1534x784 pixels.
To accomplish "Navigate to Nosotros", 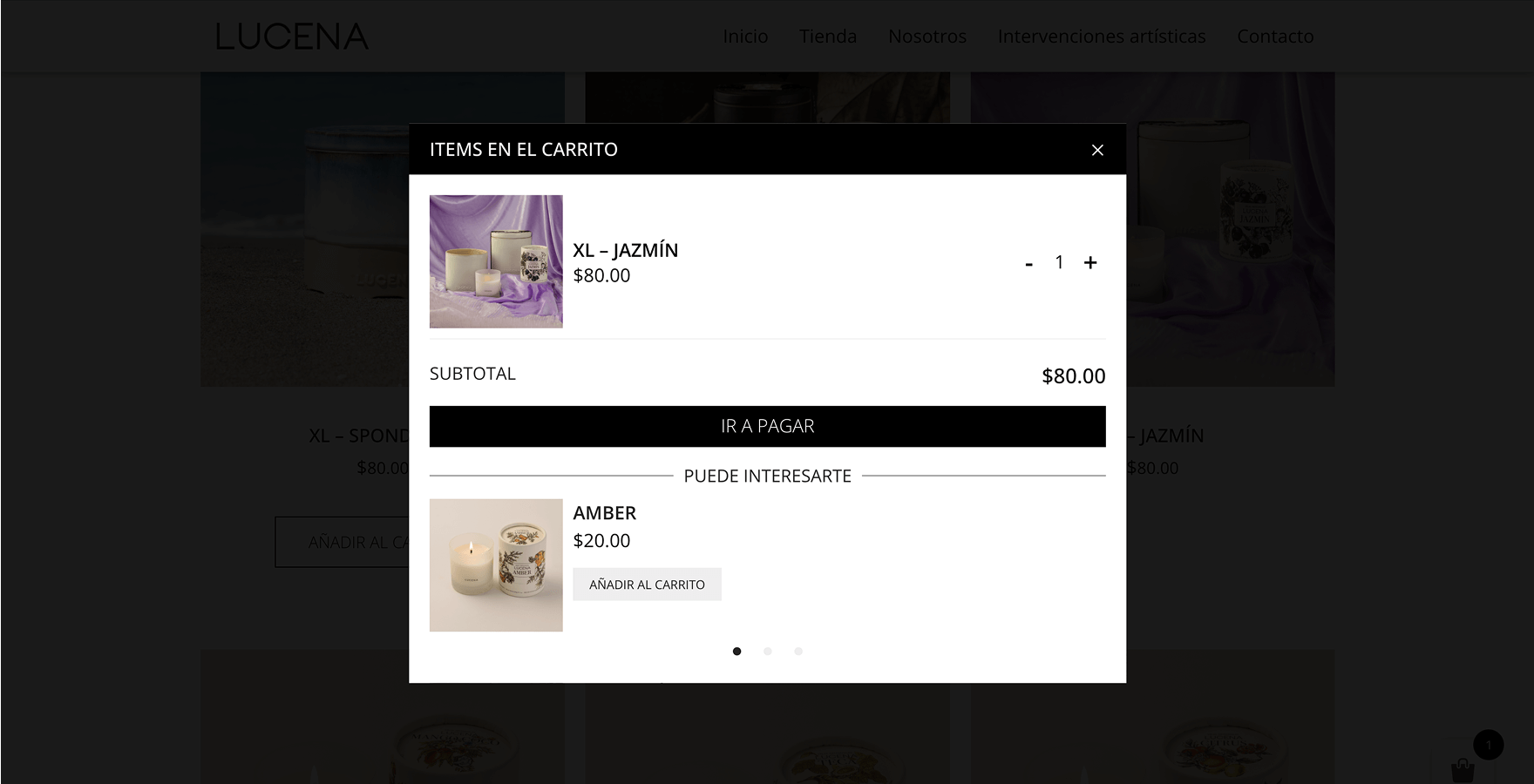I will point(927,37).
